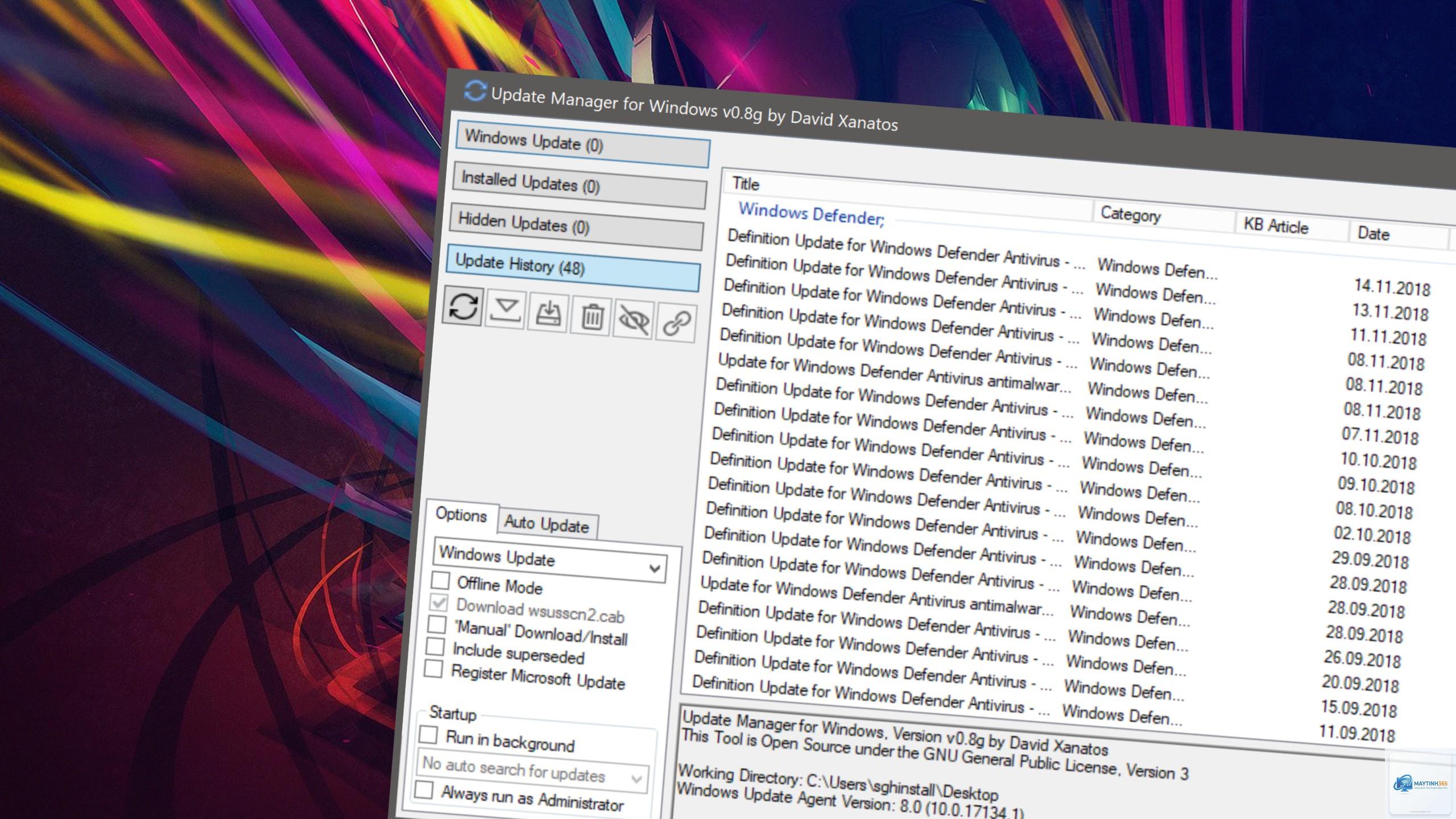The width and height of the screenshot is (1456, 819).
Task: Click the install updates icon
Action: [548, 314]
